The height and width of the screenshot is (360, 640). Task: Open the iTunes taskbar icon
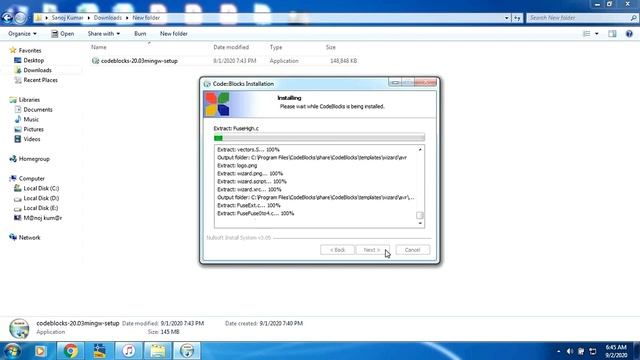[x=129, y=351]
